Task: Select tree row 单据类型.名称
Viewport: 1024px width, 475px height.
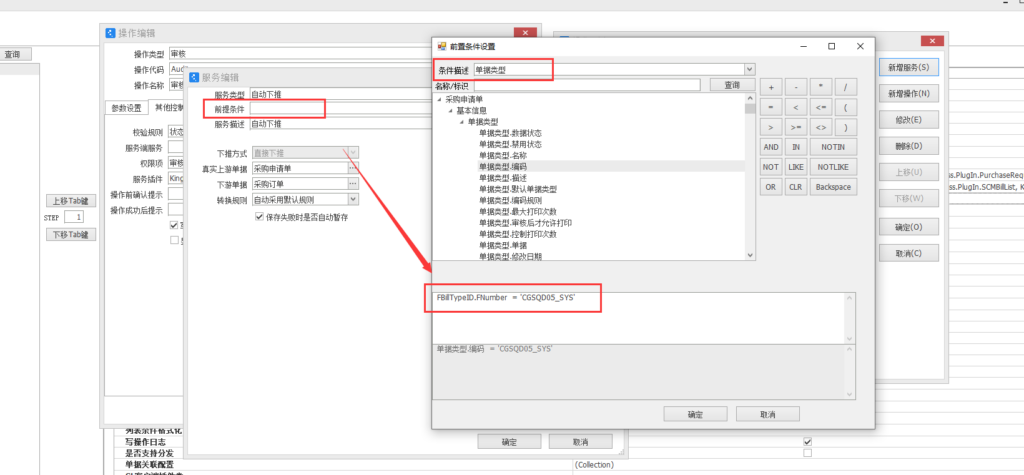Action: (x=502, y=156)
